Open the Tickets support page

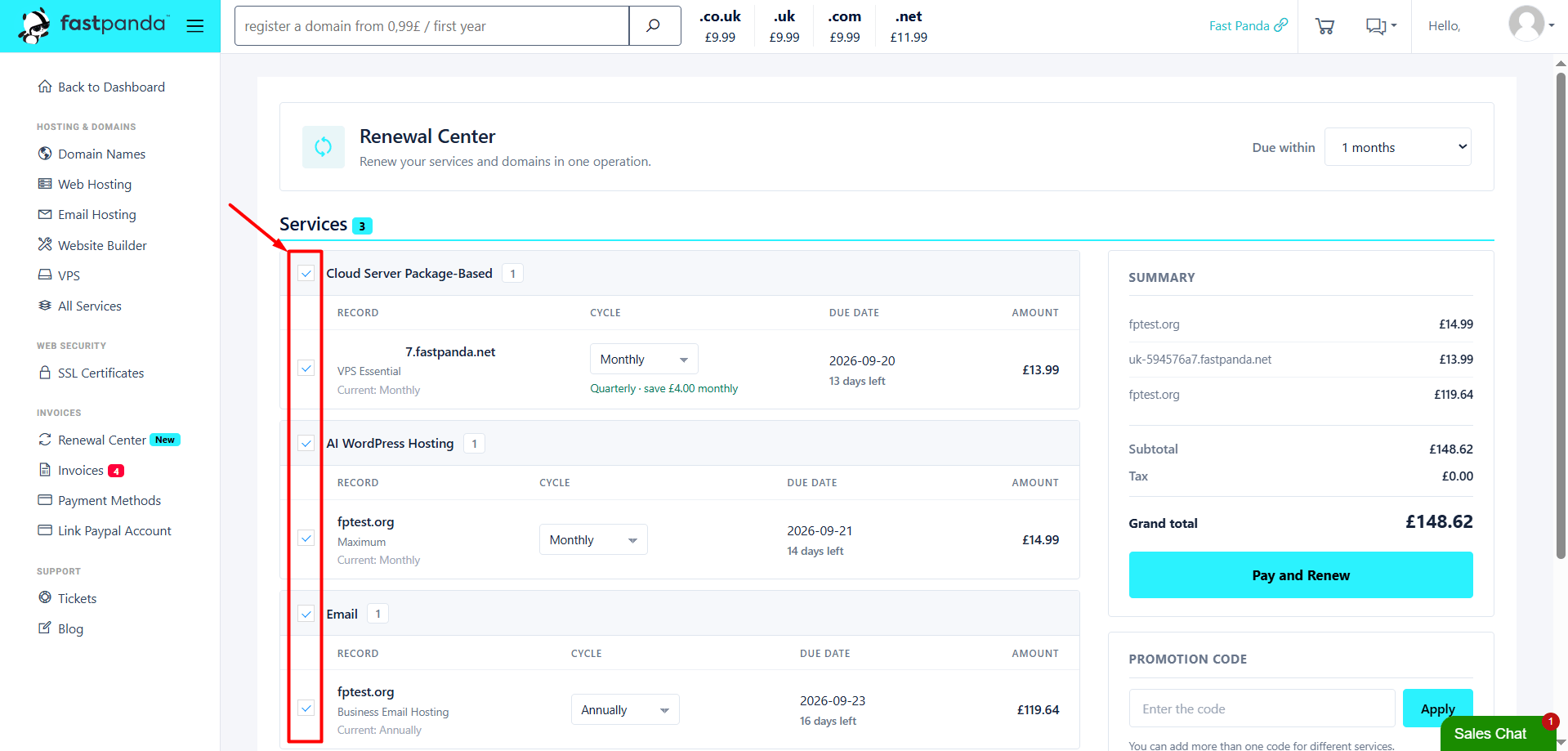pyautogui.click(x=77, y=598)
